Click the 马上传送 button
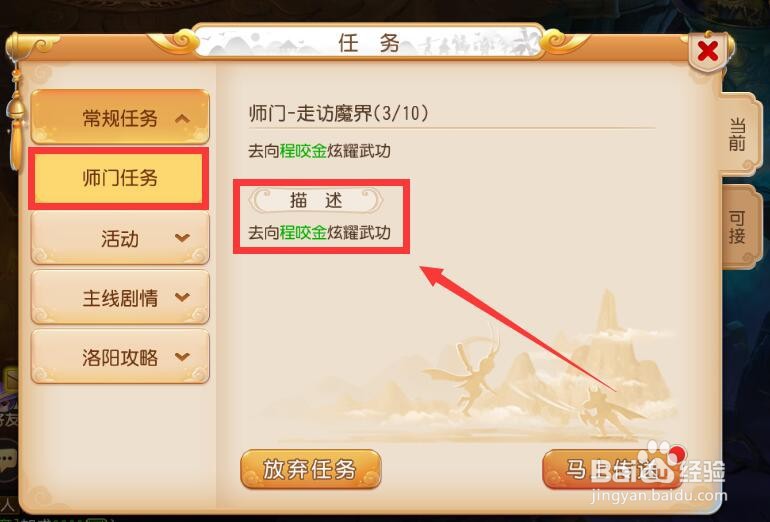This screenshot has width=770, height=522. tap(611, 469)
